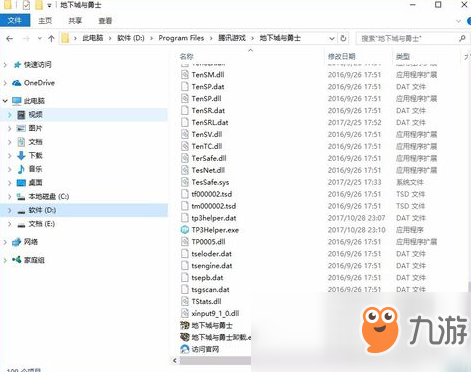Expand the ribbon with the chevron
This screenshot has height=372, width=471.
[458, 21]
